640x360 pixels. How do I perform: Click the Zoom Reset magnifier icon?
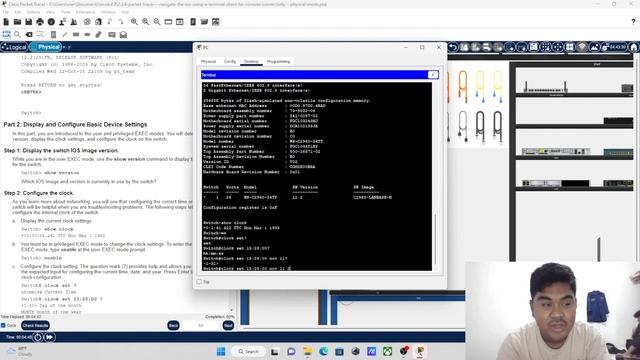click(x=146, y=22)
